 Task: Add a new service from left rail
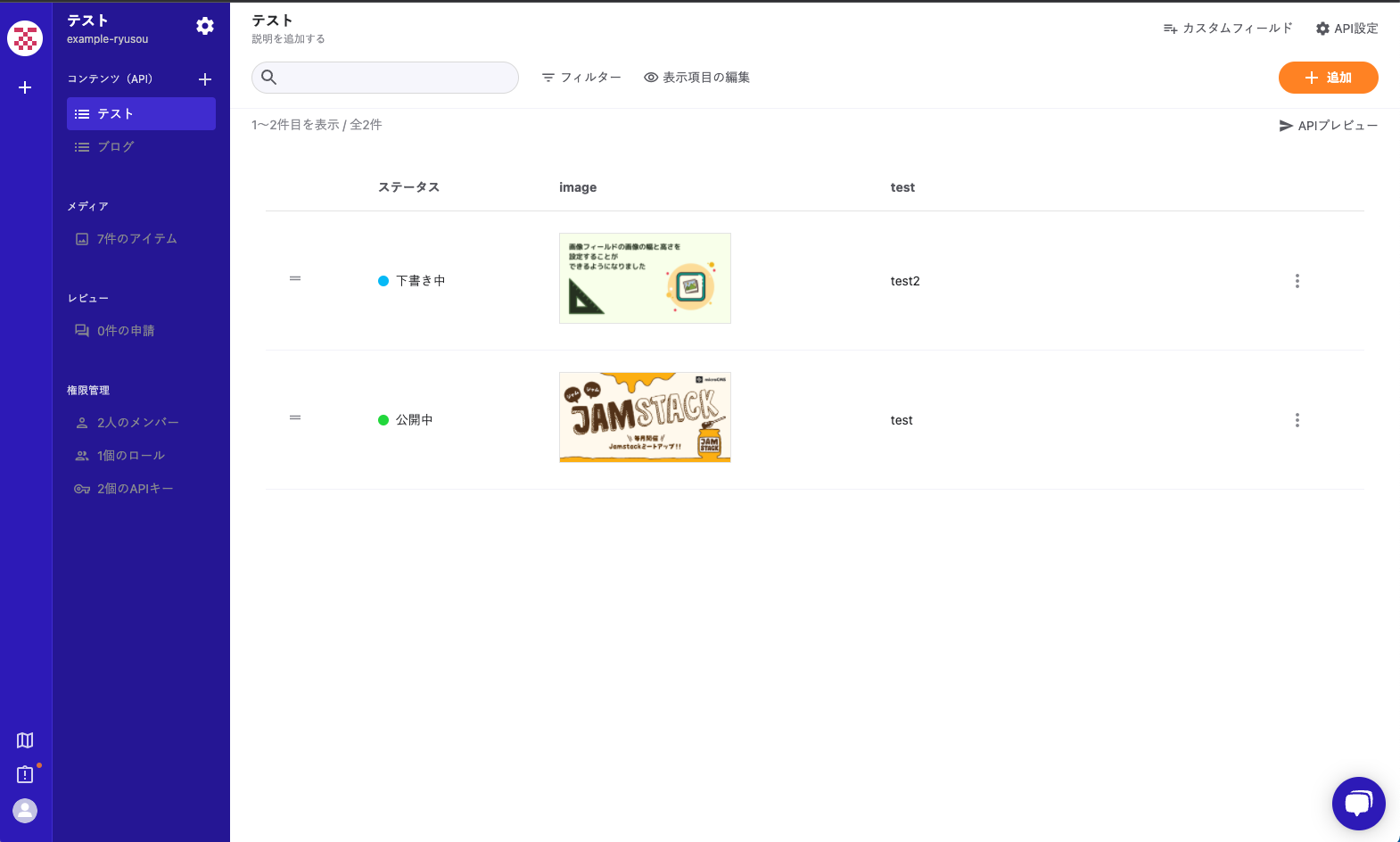tap(25, 87)
